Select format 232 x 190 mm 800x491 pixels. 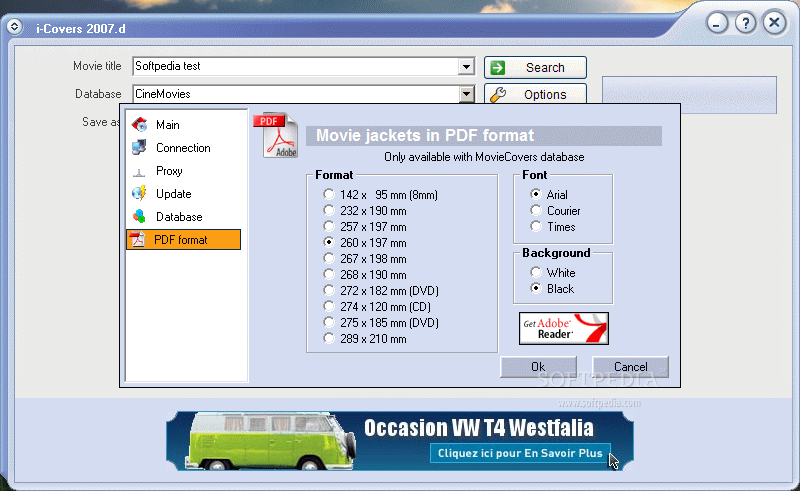pos(365,211)
